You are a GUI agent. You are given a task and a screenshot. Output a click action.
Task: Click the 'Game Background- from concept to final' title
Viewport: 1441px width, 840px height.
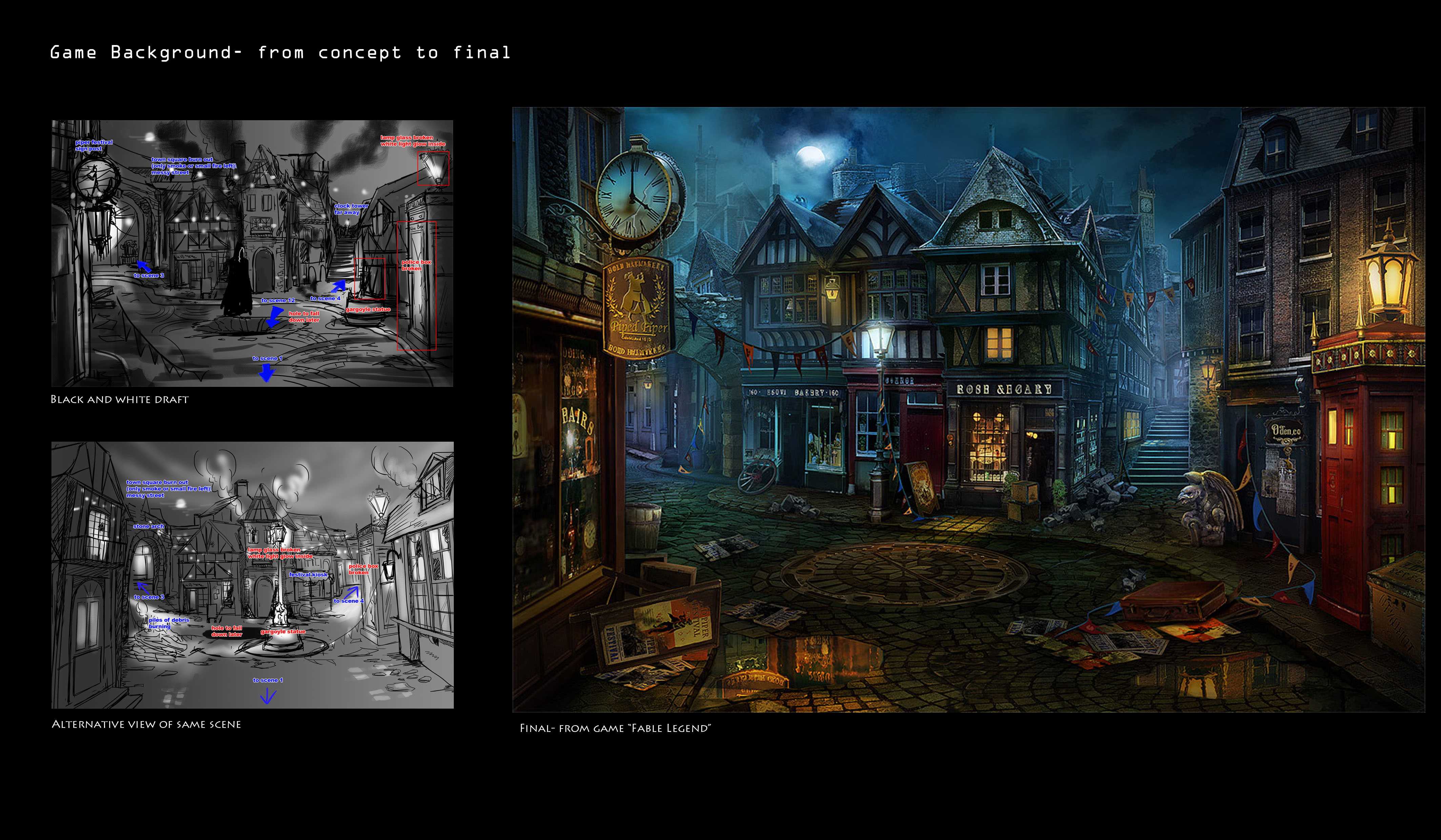(x=280, y=52)
